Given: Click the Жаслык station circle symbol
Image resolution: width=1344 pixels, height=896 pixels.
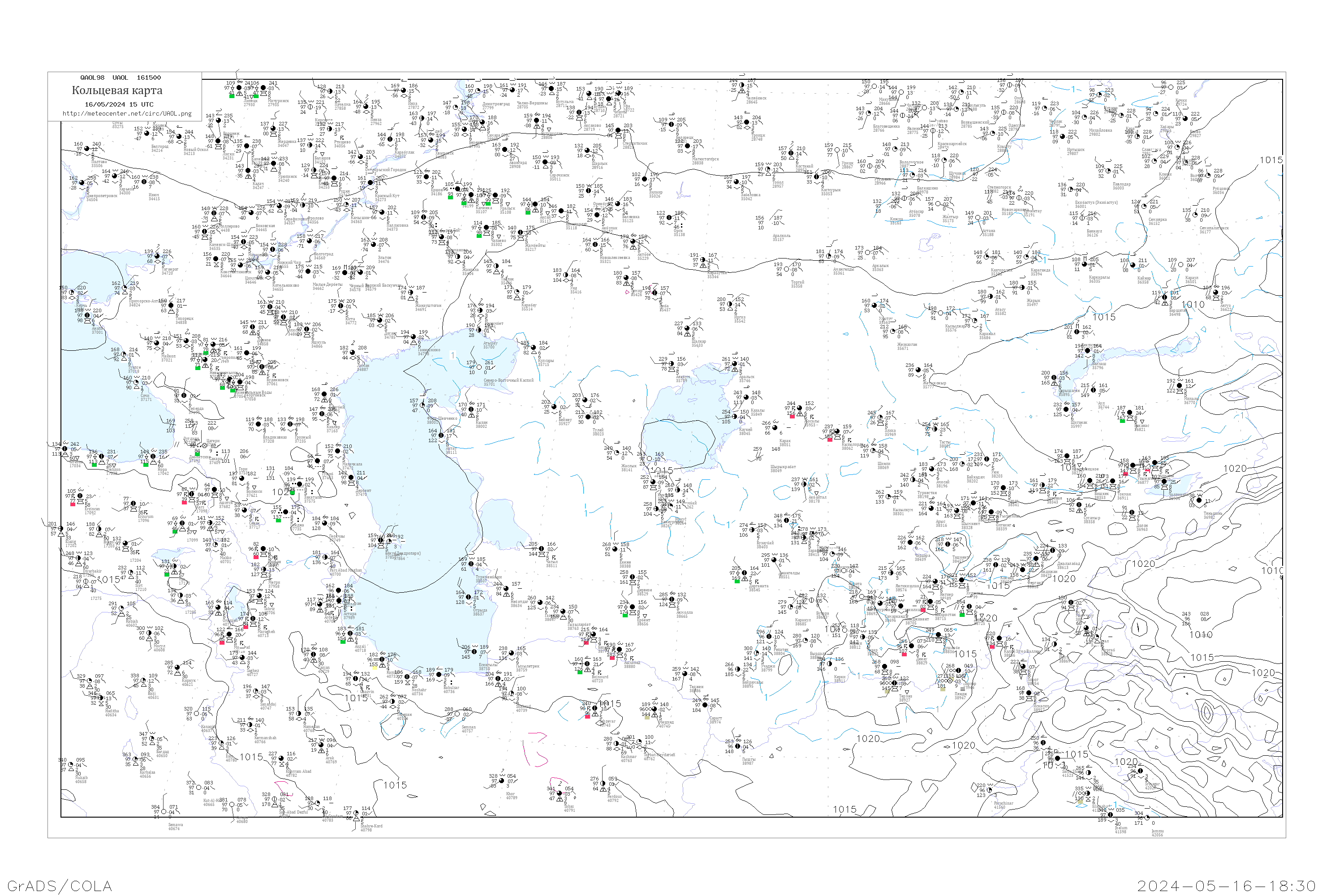Looking at the screenshot, I should 617,453.
